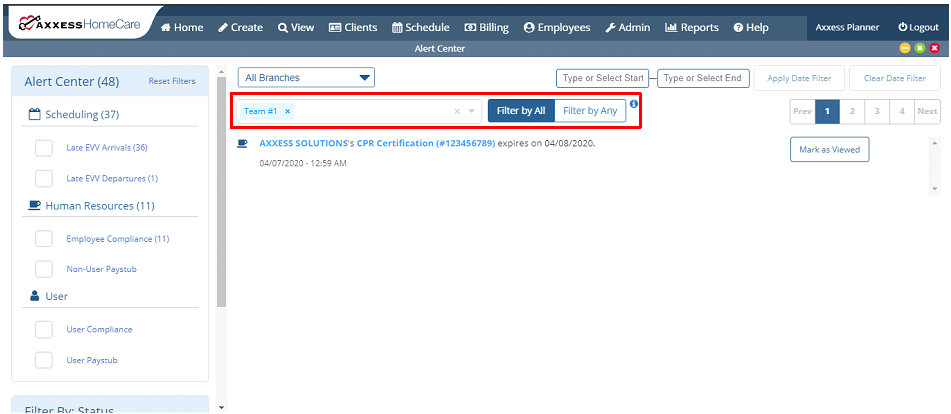Open the AXXESS SOLUTIONS link
The image size is (951, 414).
304,143
